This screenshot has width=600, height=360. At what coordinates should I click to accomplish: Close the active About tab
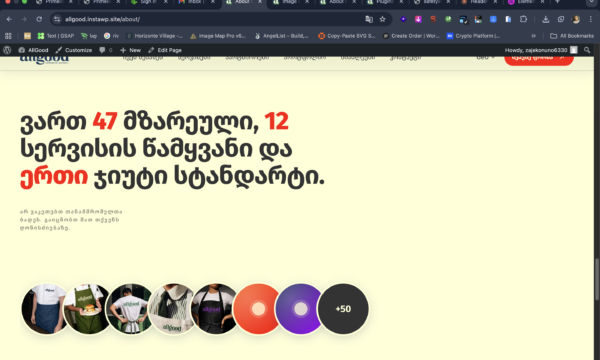pyautogui.click(x=260, y=2)
